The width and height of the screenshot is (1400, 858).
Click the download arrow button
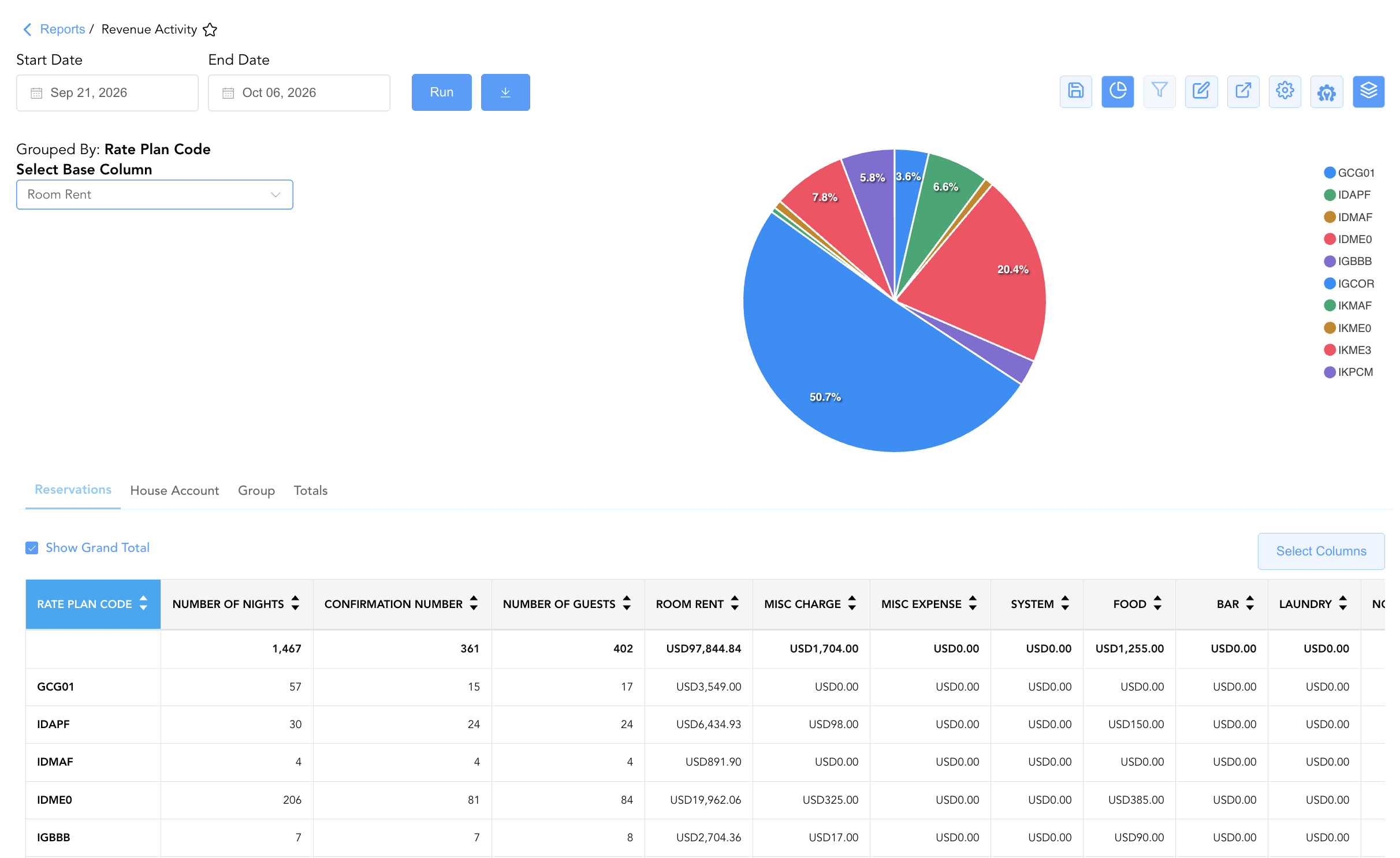tap(505, 92)
